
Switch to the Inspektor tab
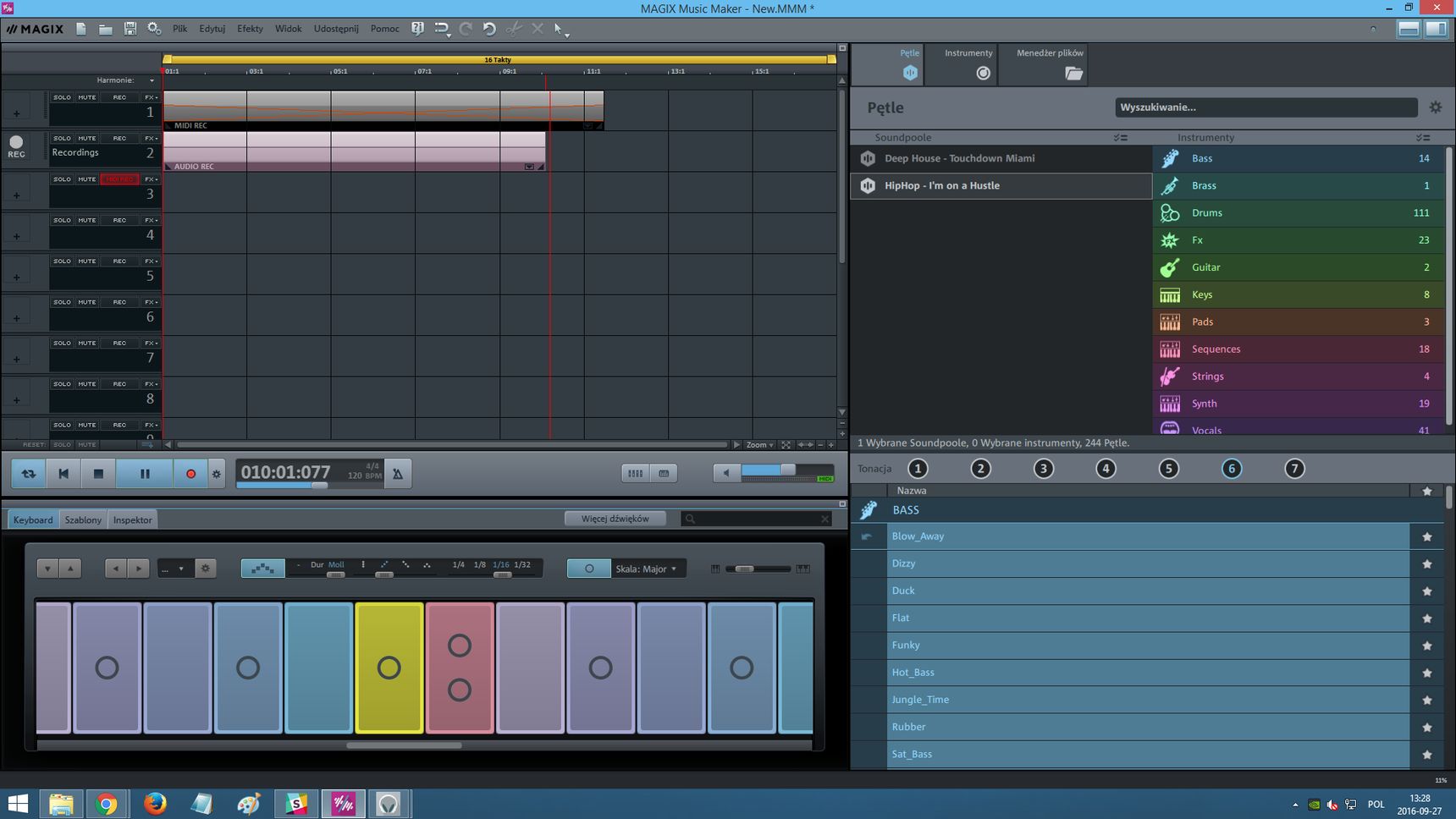click(x=133, y=519)
